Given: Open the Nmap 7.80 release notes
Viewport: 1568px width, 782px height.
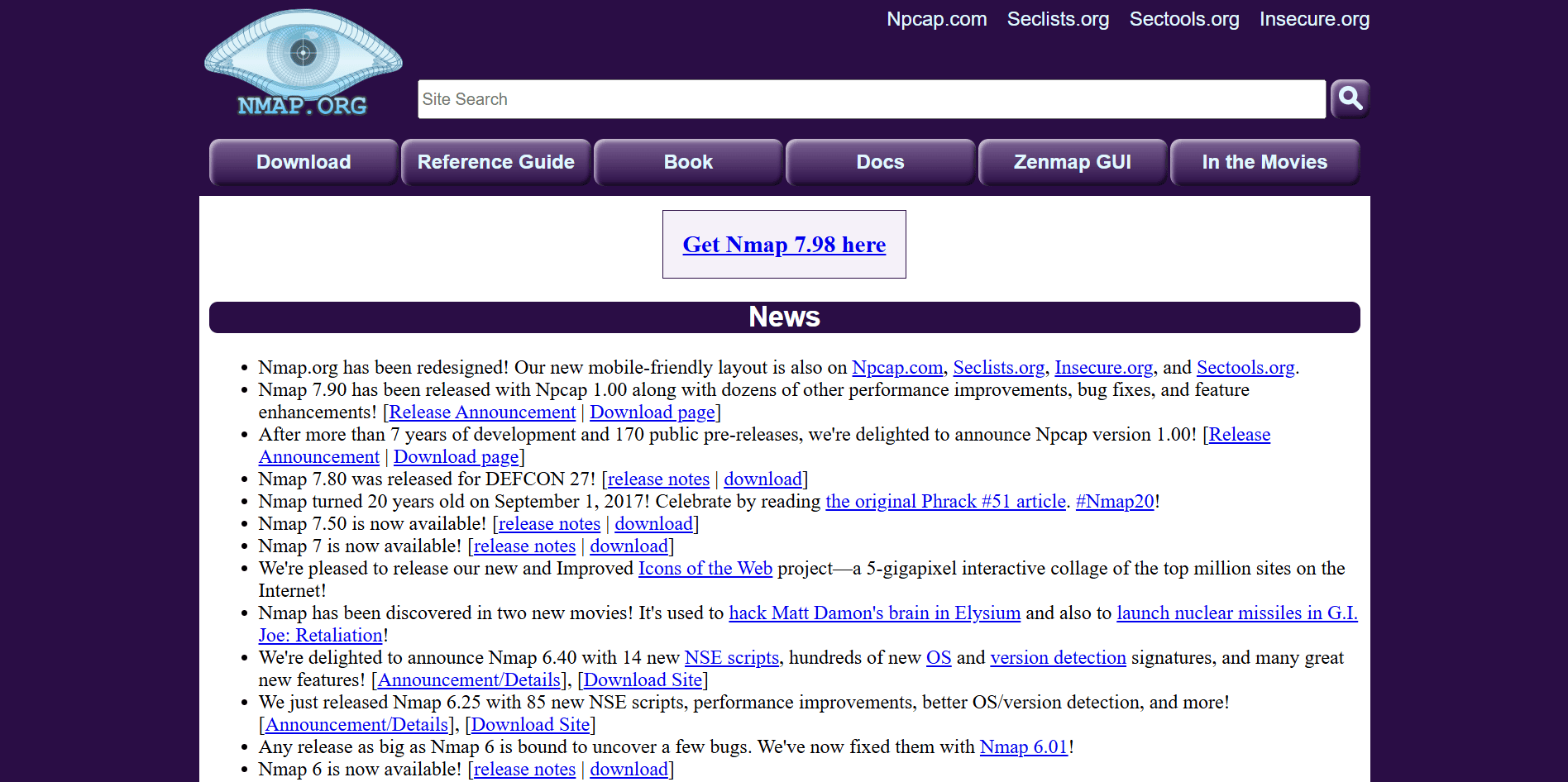Looking at the screenshot, I should 657,479.
